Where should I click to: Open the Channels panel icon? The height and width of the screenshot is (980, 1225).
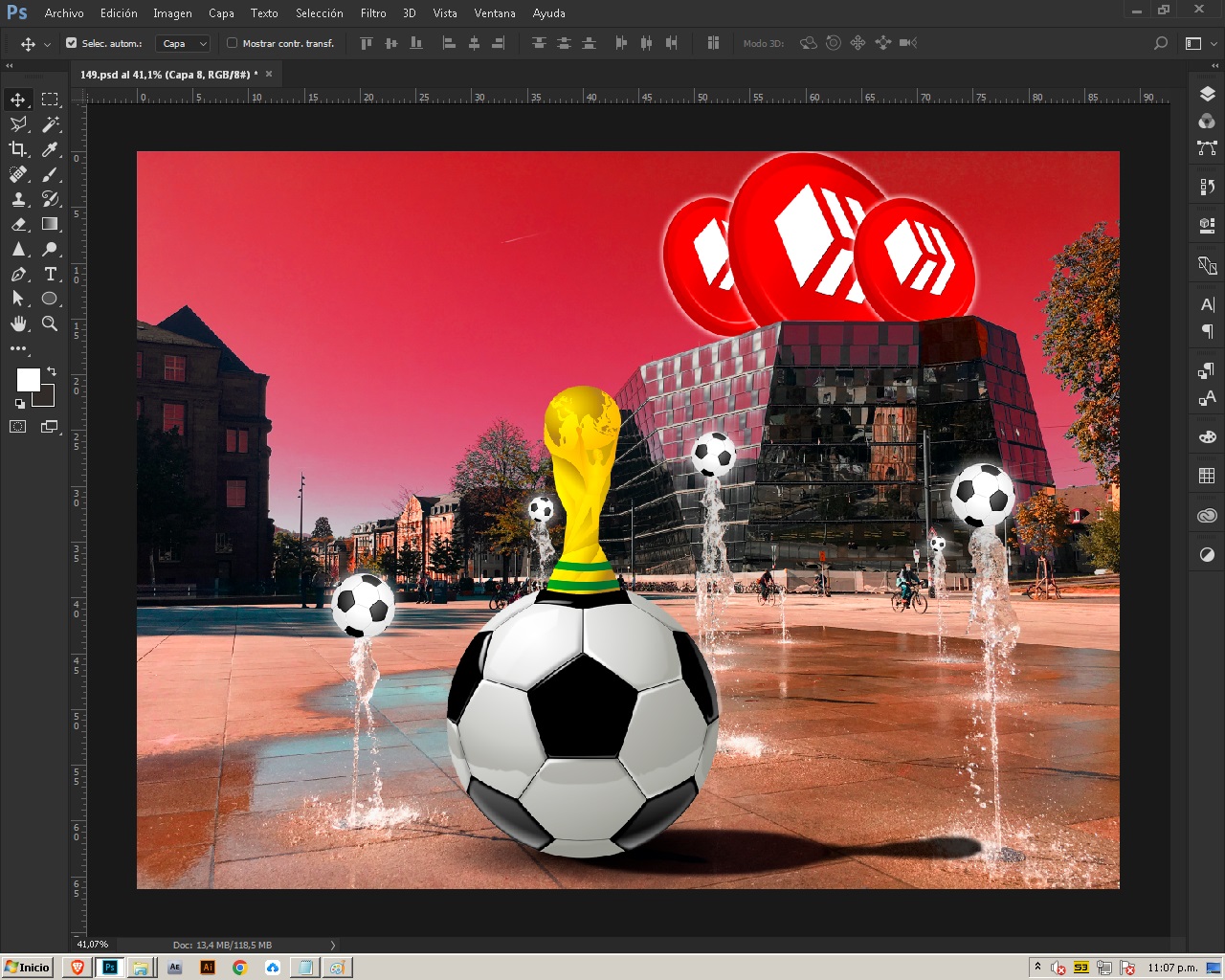1207,121
